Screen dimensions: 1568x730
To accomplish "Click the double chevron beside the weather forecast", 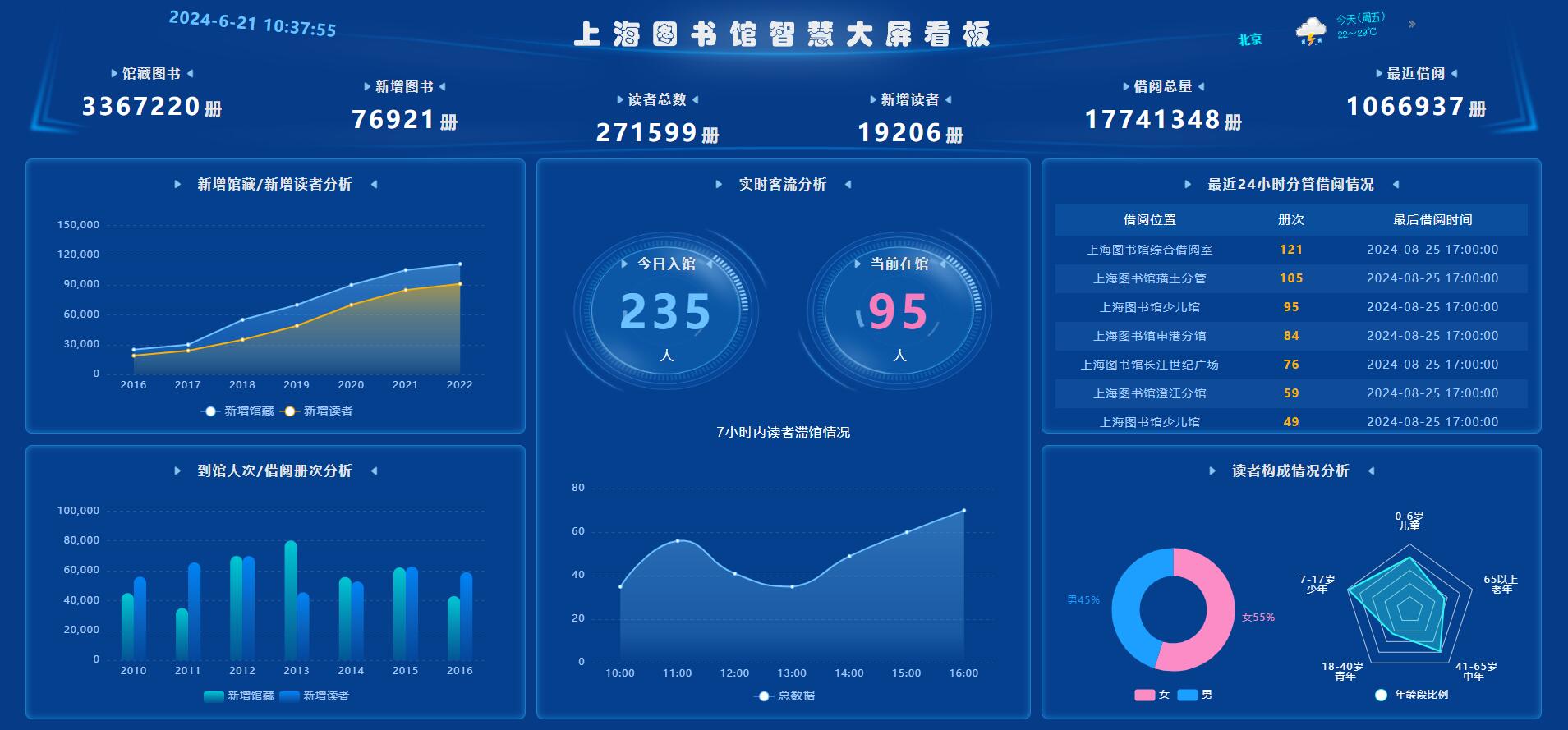I will click(x=1412, y=25).
